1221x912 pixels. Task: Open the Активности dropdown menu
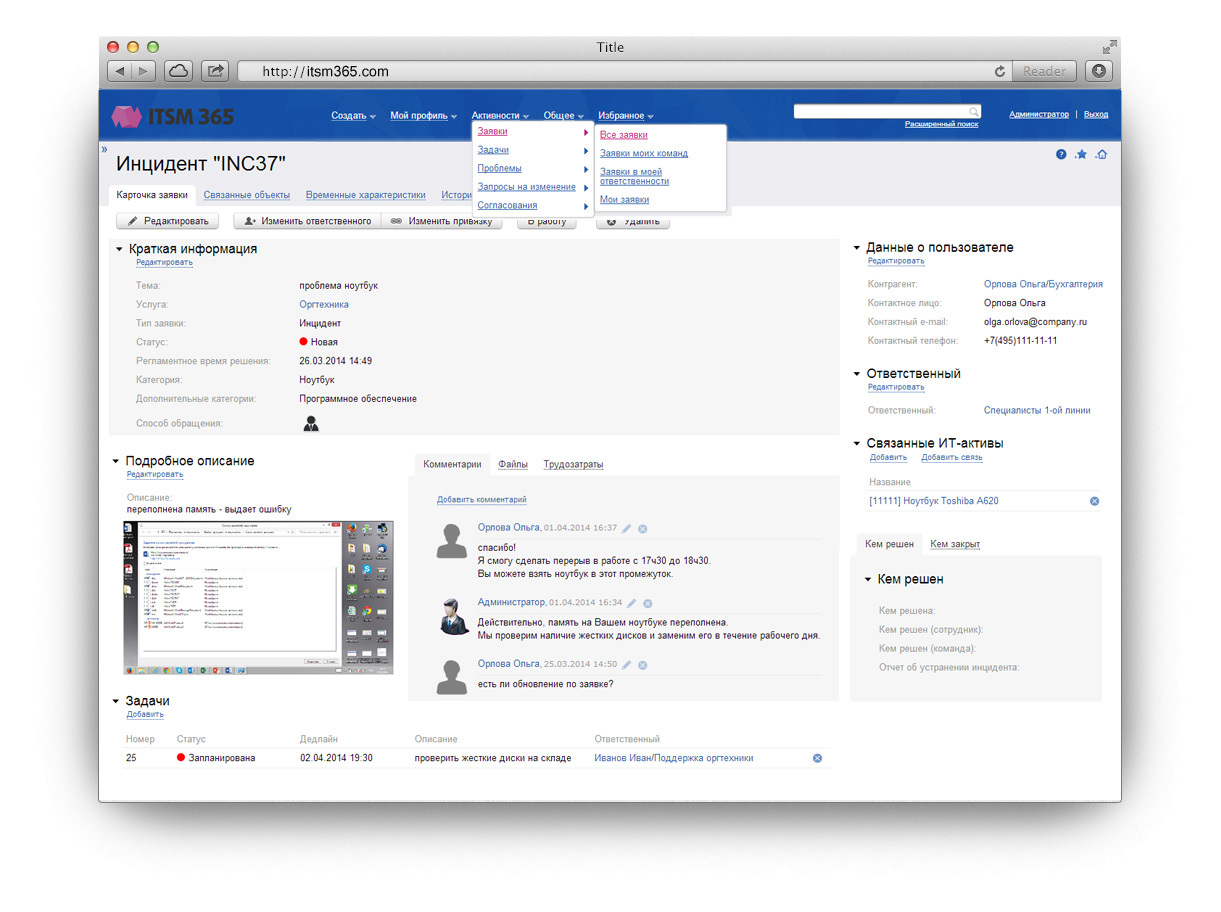(x=500, y=116)
